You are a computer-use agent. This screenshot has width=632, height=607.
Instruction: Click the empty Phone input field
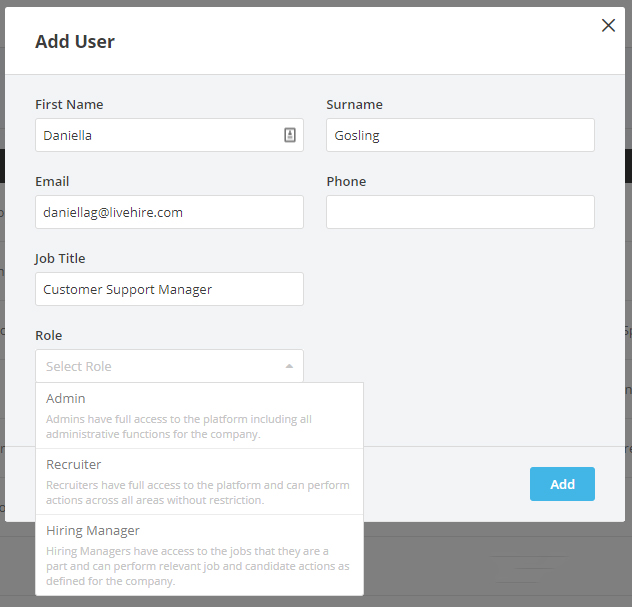[x=460, y=212]
